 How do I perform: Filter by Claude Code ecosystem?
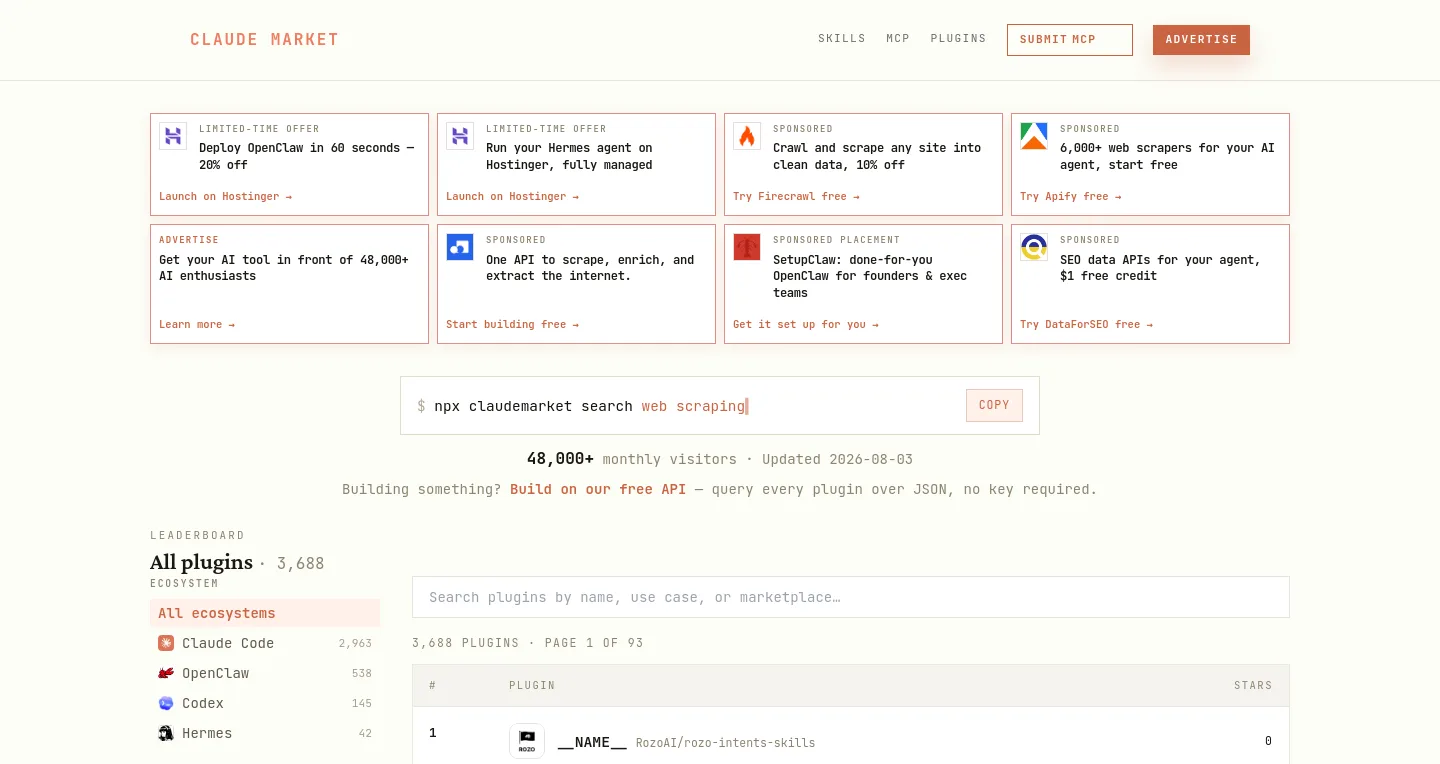click(265, 643)
